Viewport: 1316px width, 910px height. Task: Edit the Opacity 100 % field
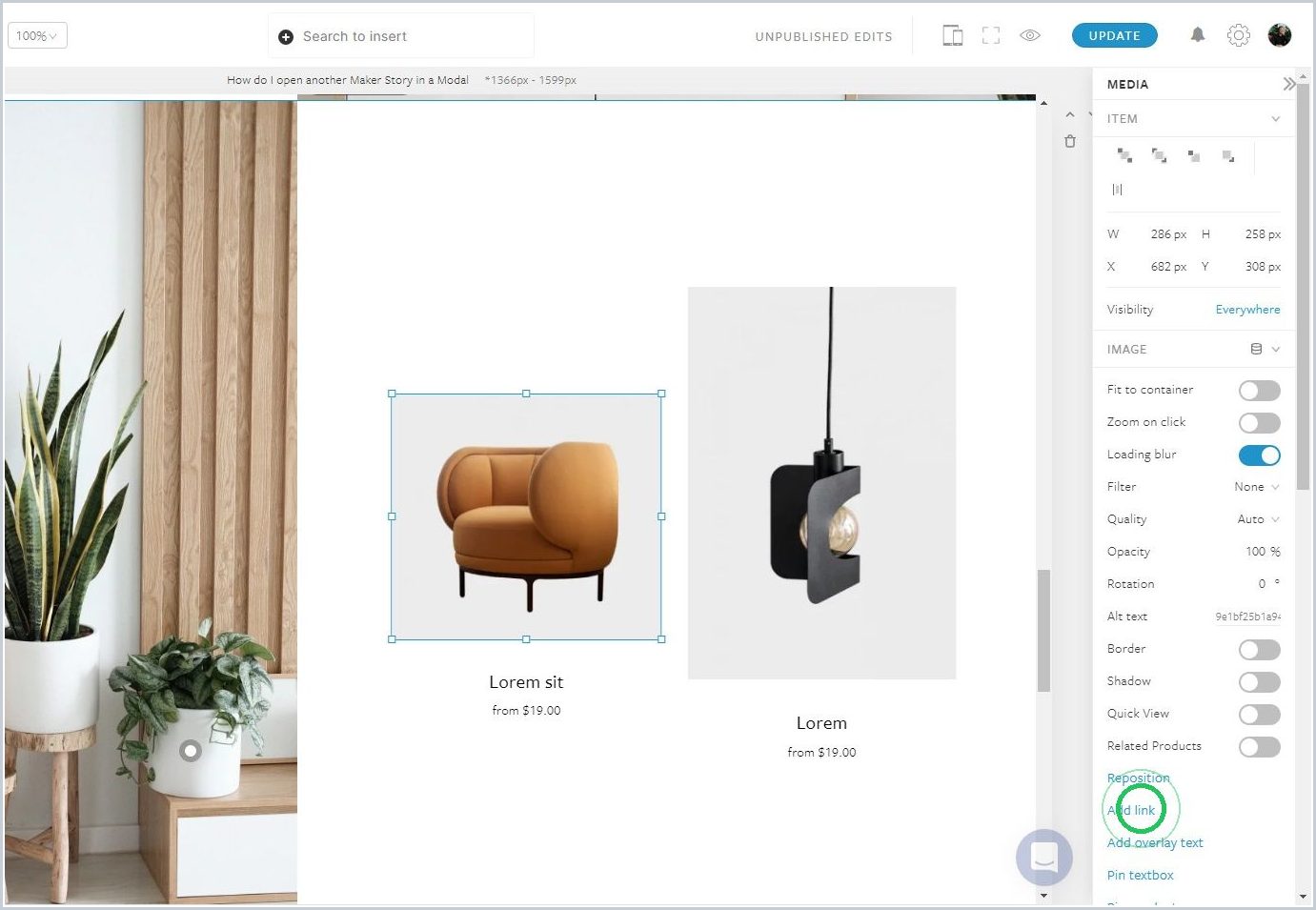[x=1262, y=552]
